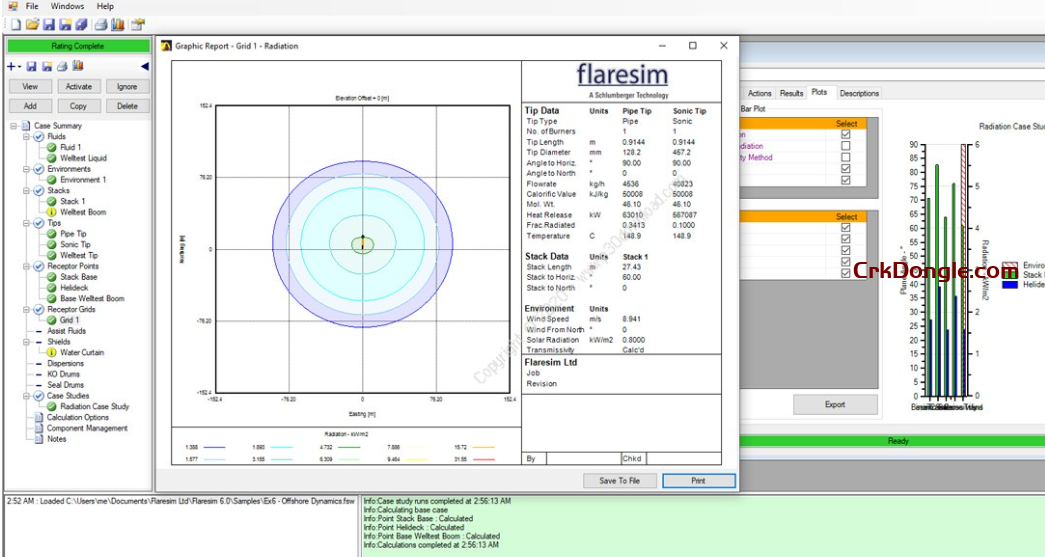This screenshot has width=1045, height=557.
Task: Click the Export button in Plots tab
Action: point(835,404)
